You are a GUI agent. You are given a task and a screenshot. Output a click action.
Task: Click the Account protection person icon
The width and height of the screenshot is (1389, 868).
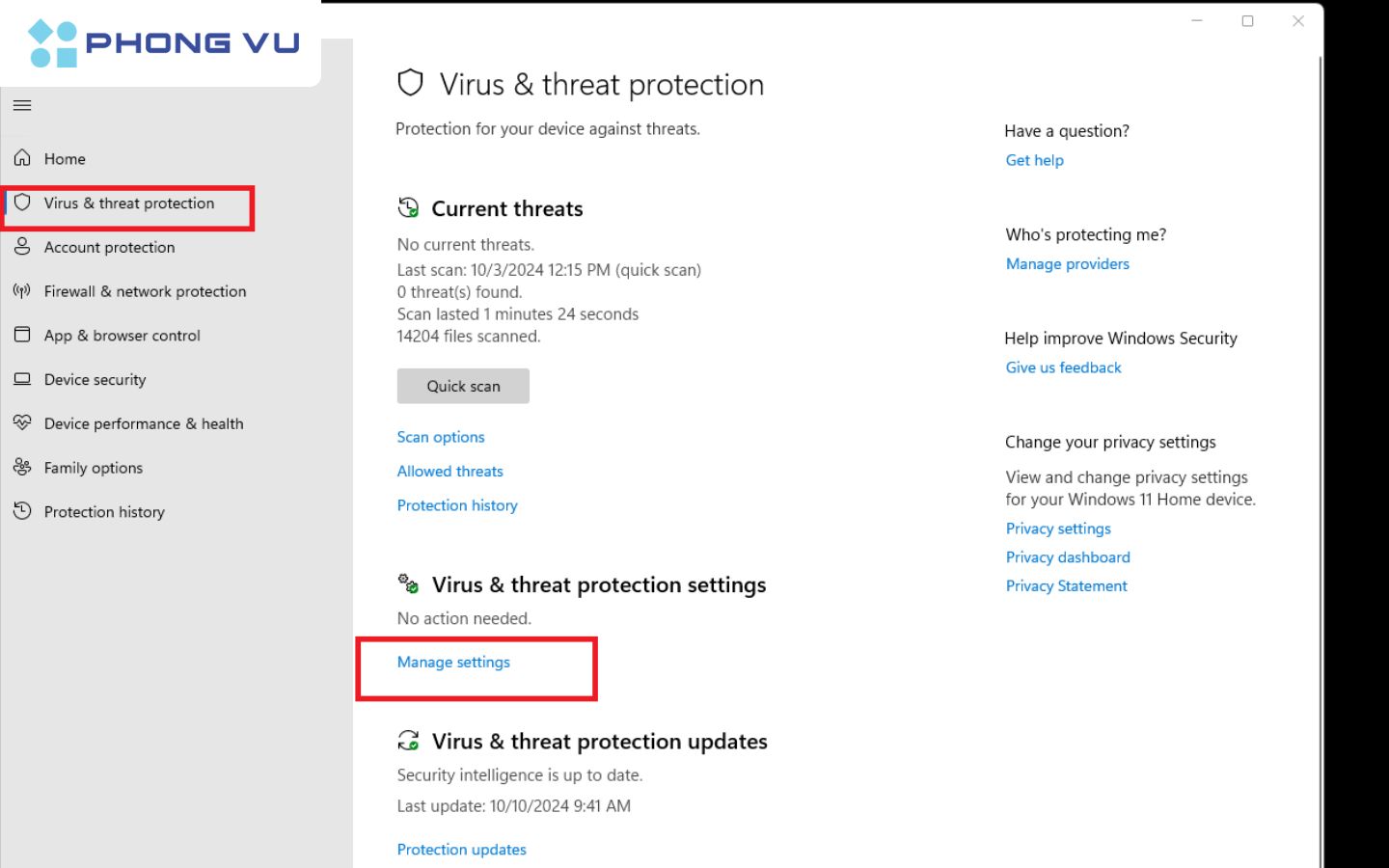pos(22,247)
